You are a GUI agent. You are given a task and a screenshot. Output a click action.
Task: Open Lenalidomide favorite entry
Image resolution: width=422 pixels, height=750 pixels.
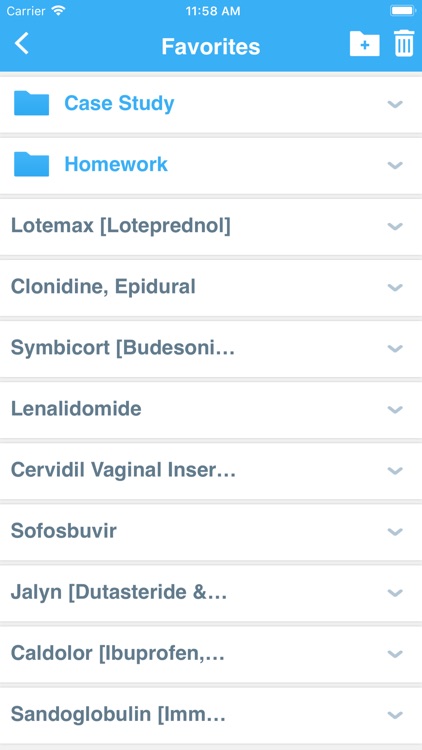tap(211, 409)
